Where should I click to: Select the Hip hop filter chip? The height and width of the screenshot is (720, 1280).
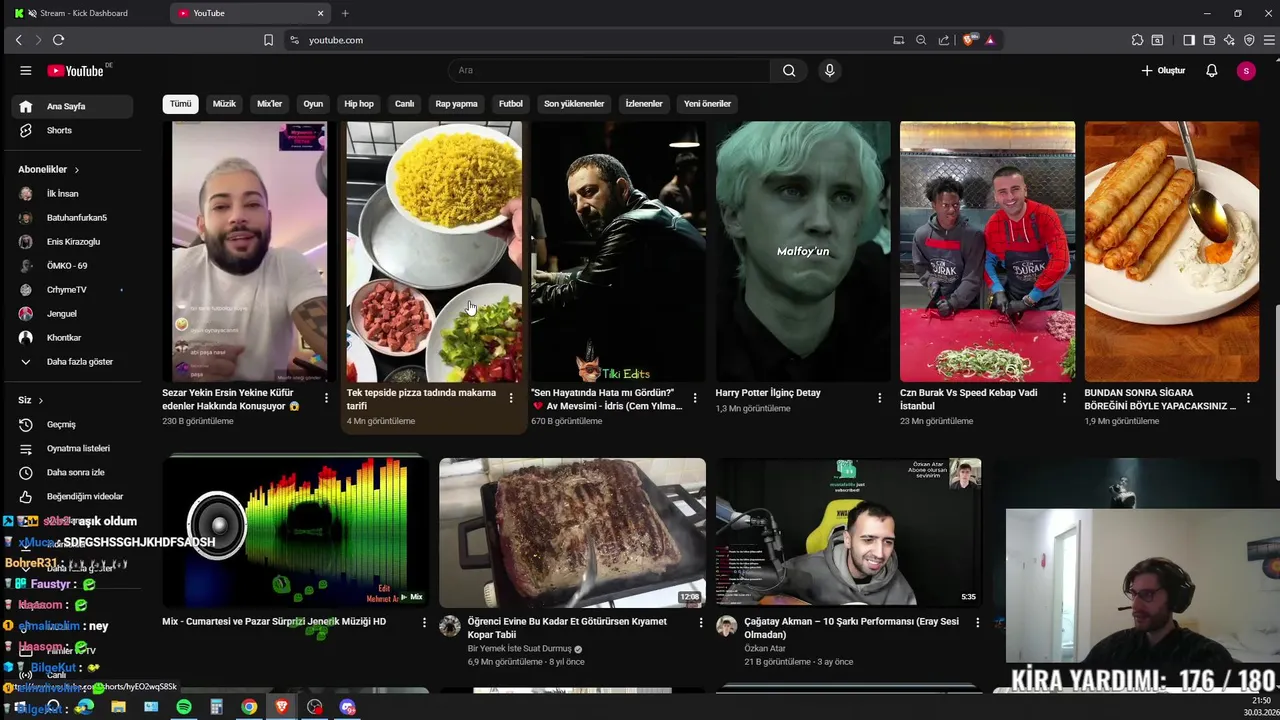[359, 104]
